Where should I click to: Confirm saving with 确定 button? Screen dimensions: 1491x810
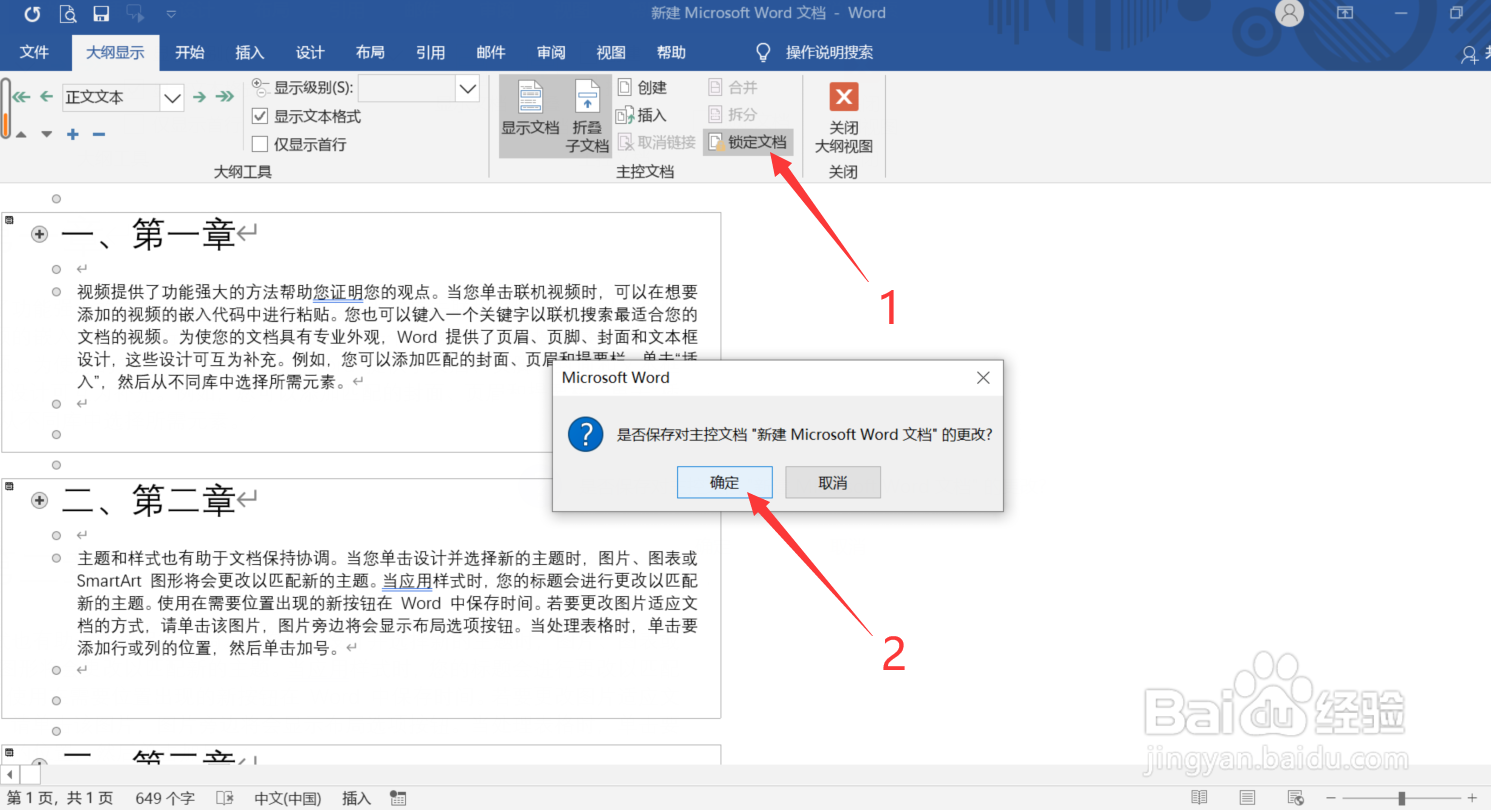(725, 482)
